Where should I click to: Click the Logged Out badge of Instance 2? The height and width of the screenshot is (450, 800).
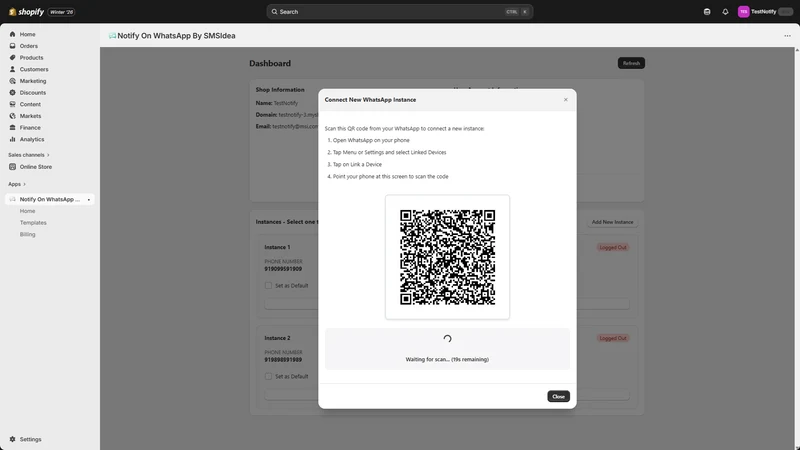coord(613,338)
